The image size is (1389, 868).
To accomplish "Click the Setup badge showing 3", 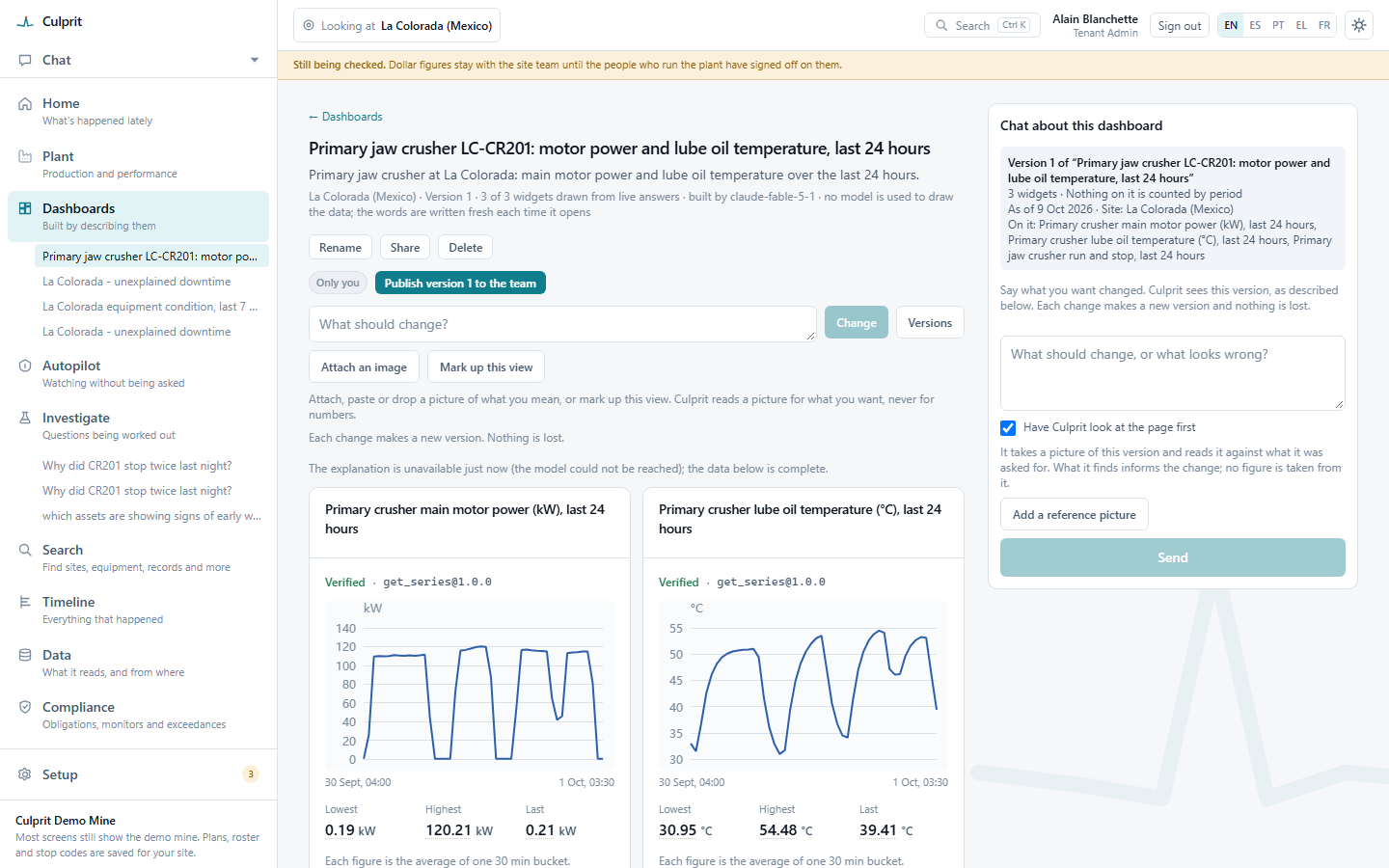I will 251,774.
